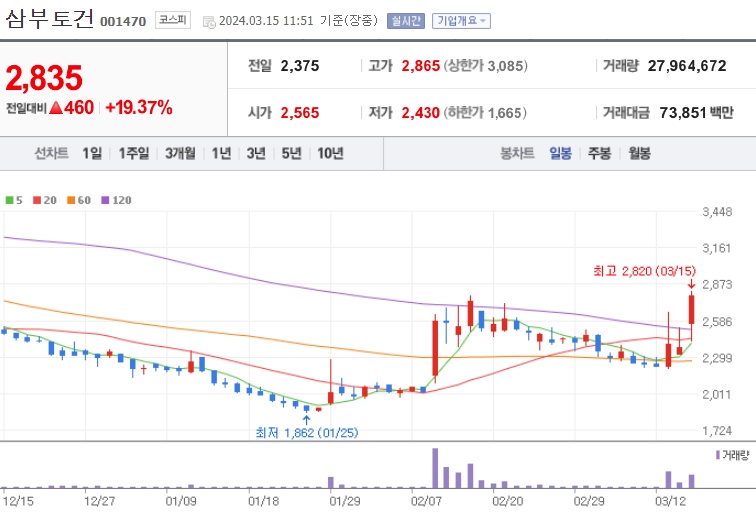Click the 코스피 market label
The width and height of the screenshot is (756, 517).
click(x=173, y=20)
